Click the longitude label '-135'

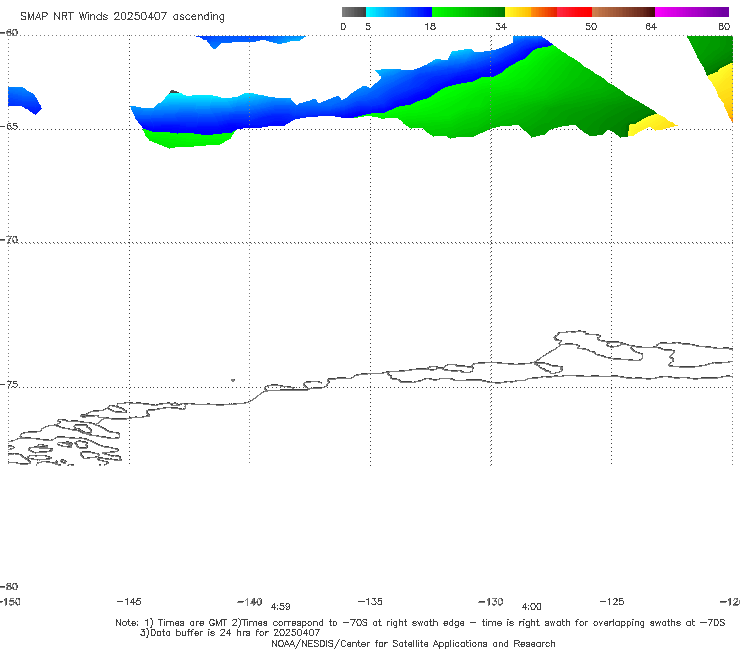point(370,601)
